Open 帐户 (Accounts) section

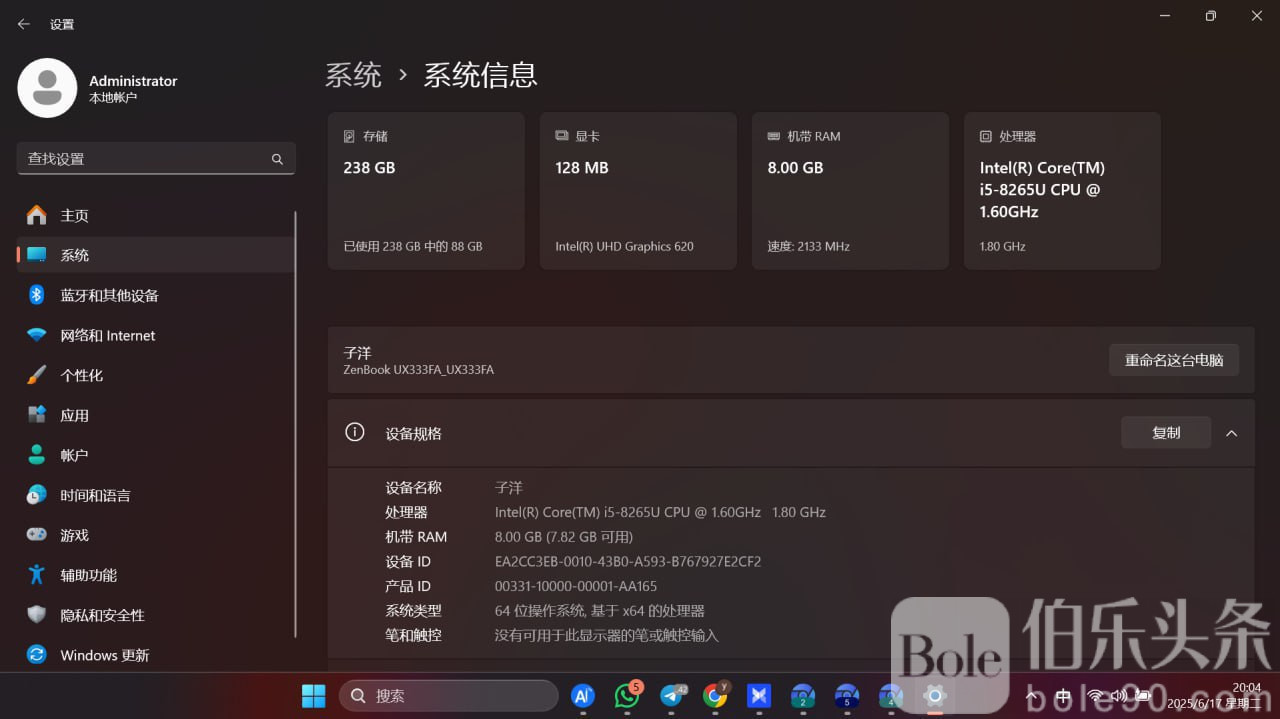point(74,455)
